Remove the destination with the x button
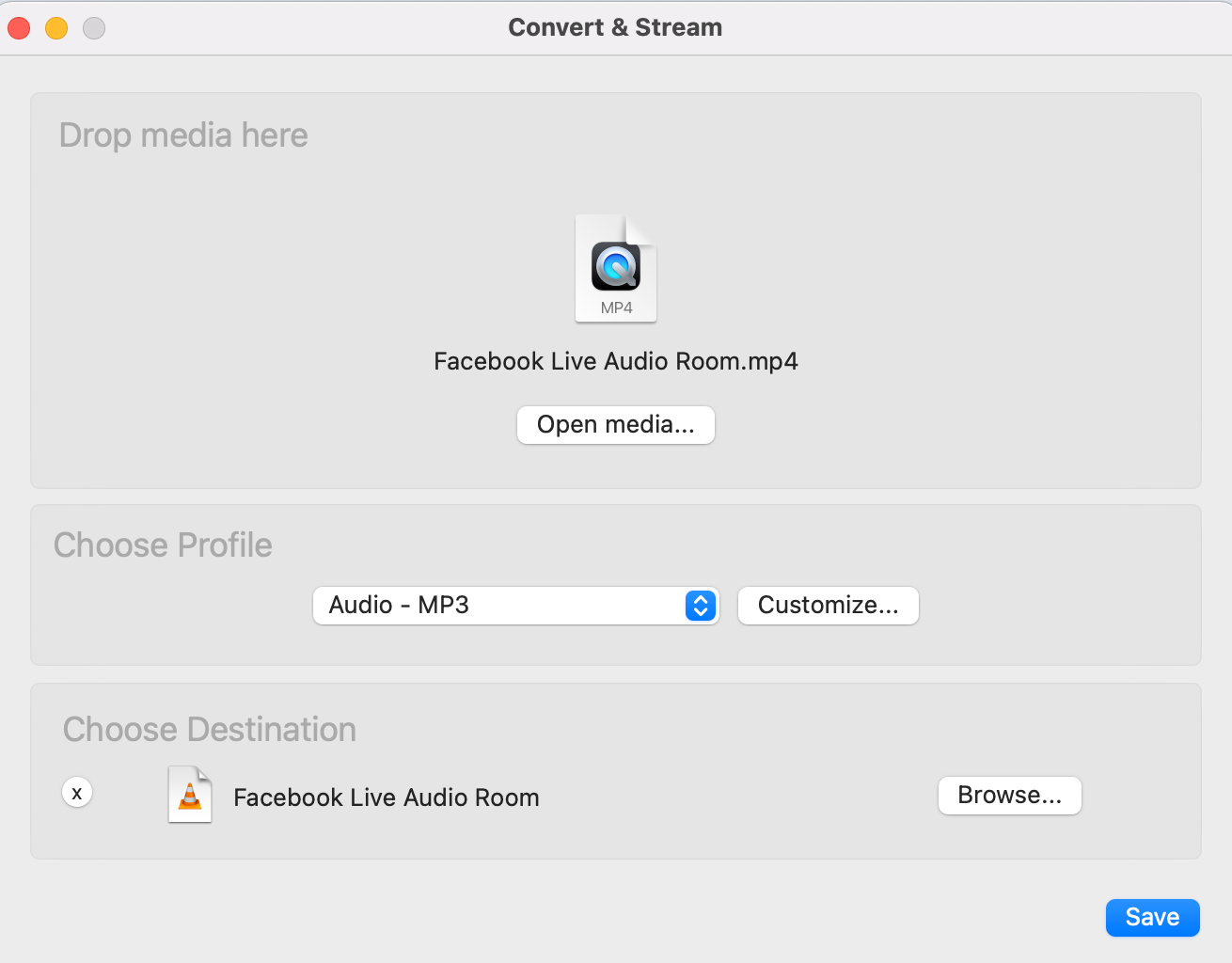1232x963 pixels. (77, 793)
